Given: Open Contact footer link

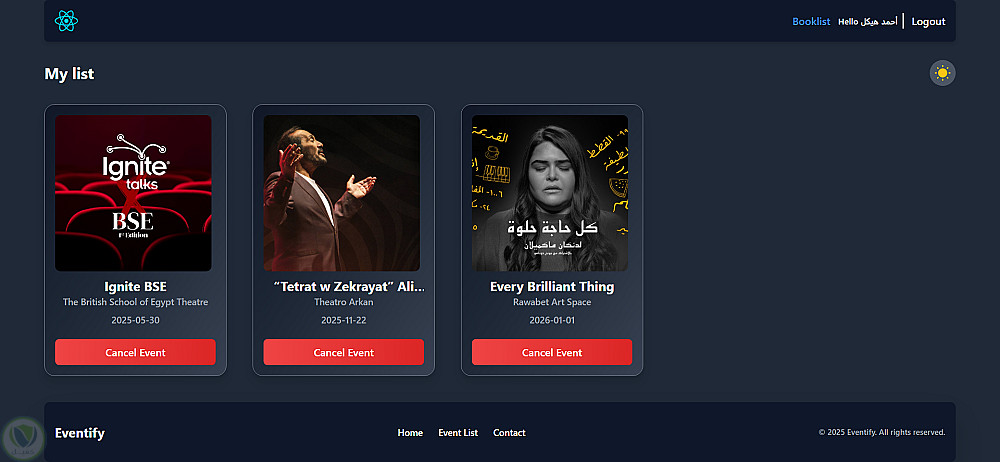Looking at the screenshot, I should pyautogui.click(x=509, y=433).
